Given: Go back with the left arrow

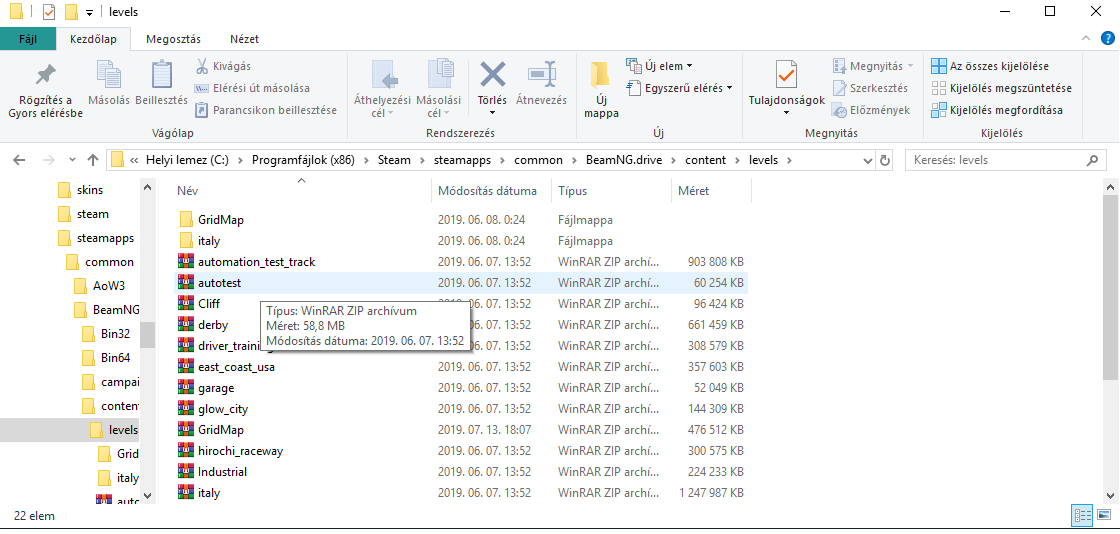Looking at the screenshot, I should [19, 160].
